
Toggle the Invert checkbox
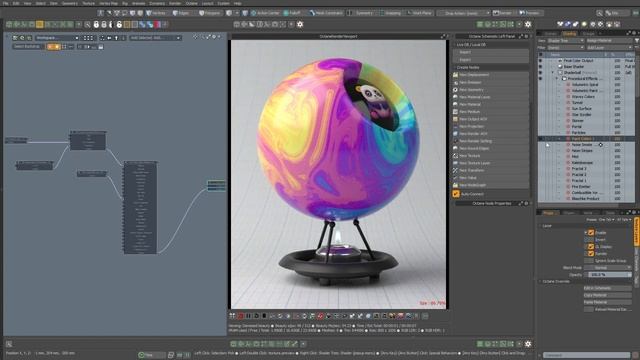click(591, 240)
